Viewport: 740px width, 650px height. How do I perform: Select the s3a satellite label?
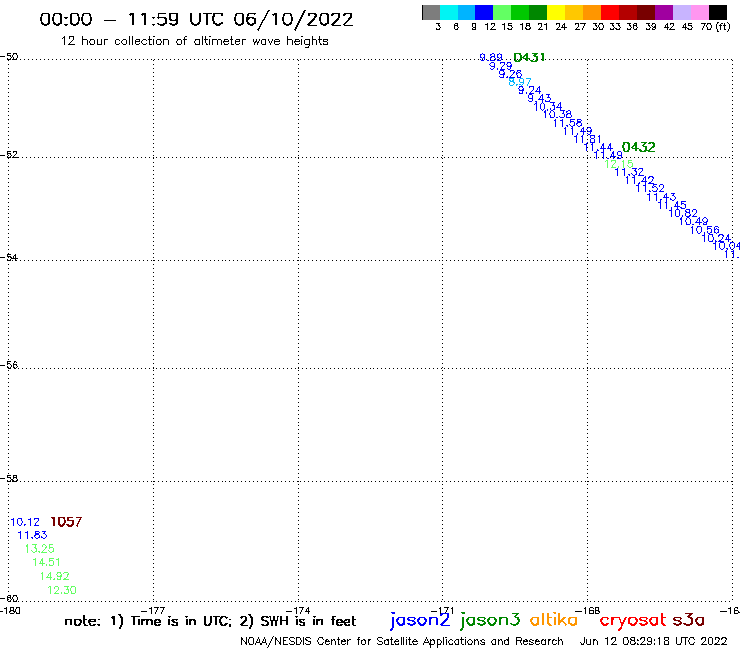coord(688,620)
